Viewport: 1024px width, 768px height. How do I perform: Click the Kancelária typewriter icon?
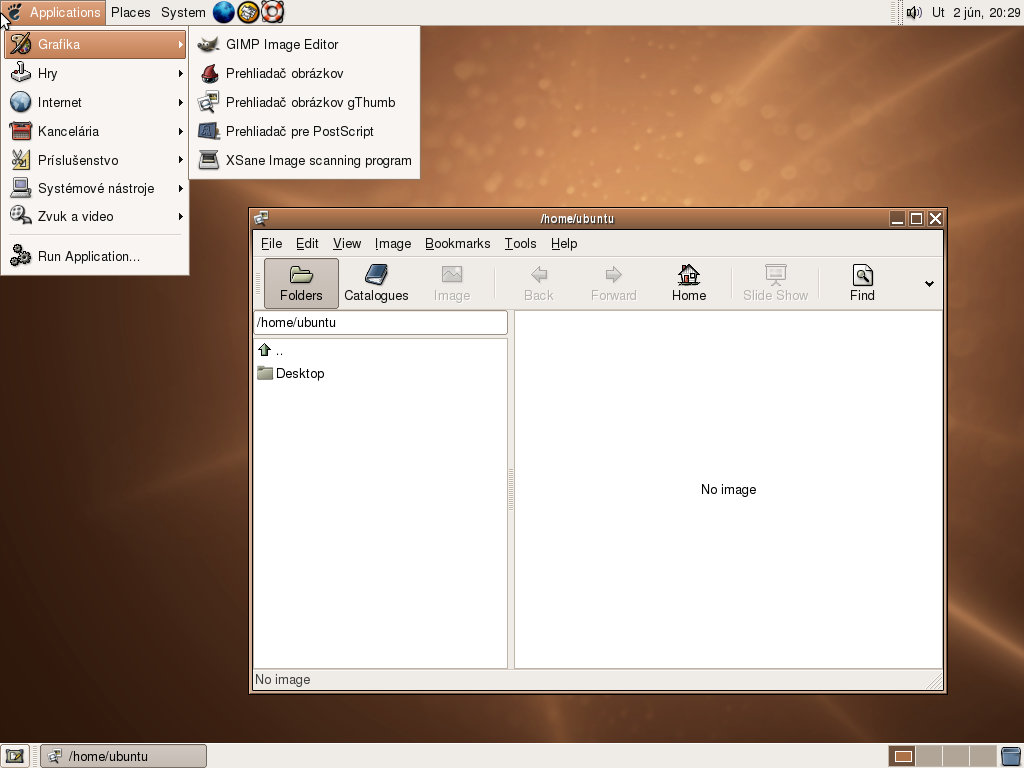tap(20, 131)
